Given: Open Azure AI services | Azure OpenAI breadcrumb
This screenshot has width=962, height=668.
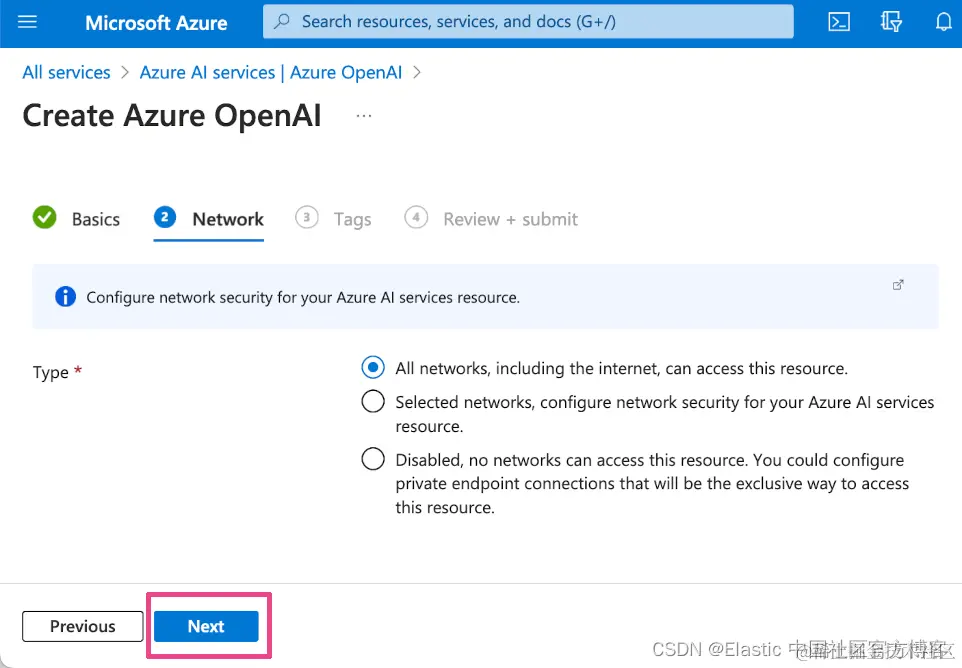Looking at the screenshot, I should (x=271, y=72).
